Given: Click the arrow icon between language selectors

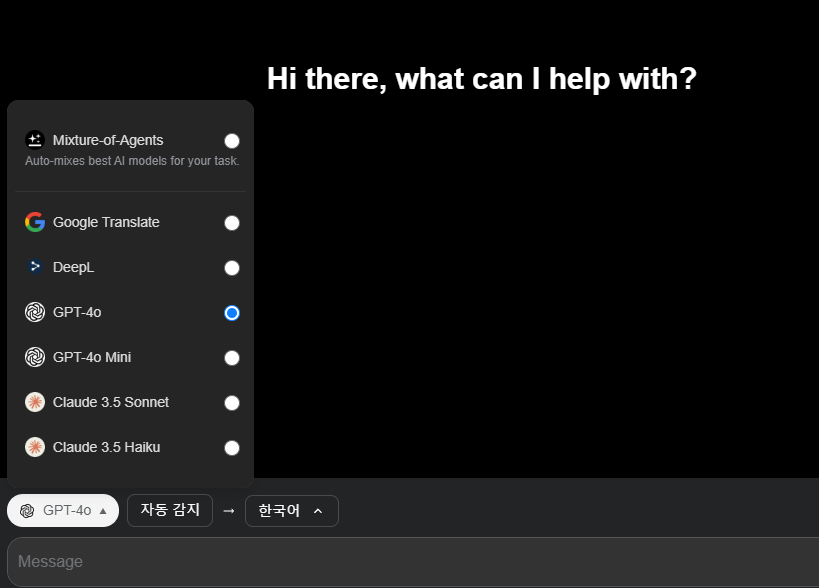Looking at the screenshot, I should click(229, 511).
